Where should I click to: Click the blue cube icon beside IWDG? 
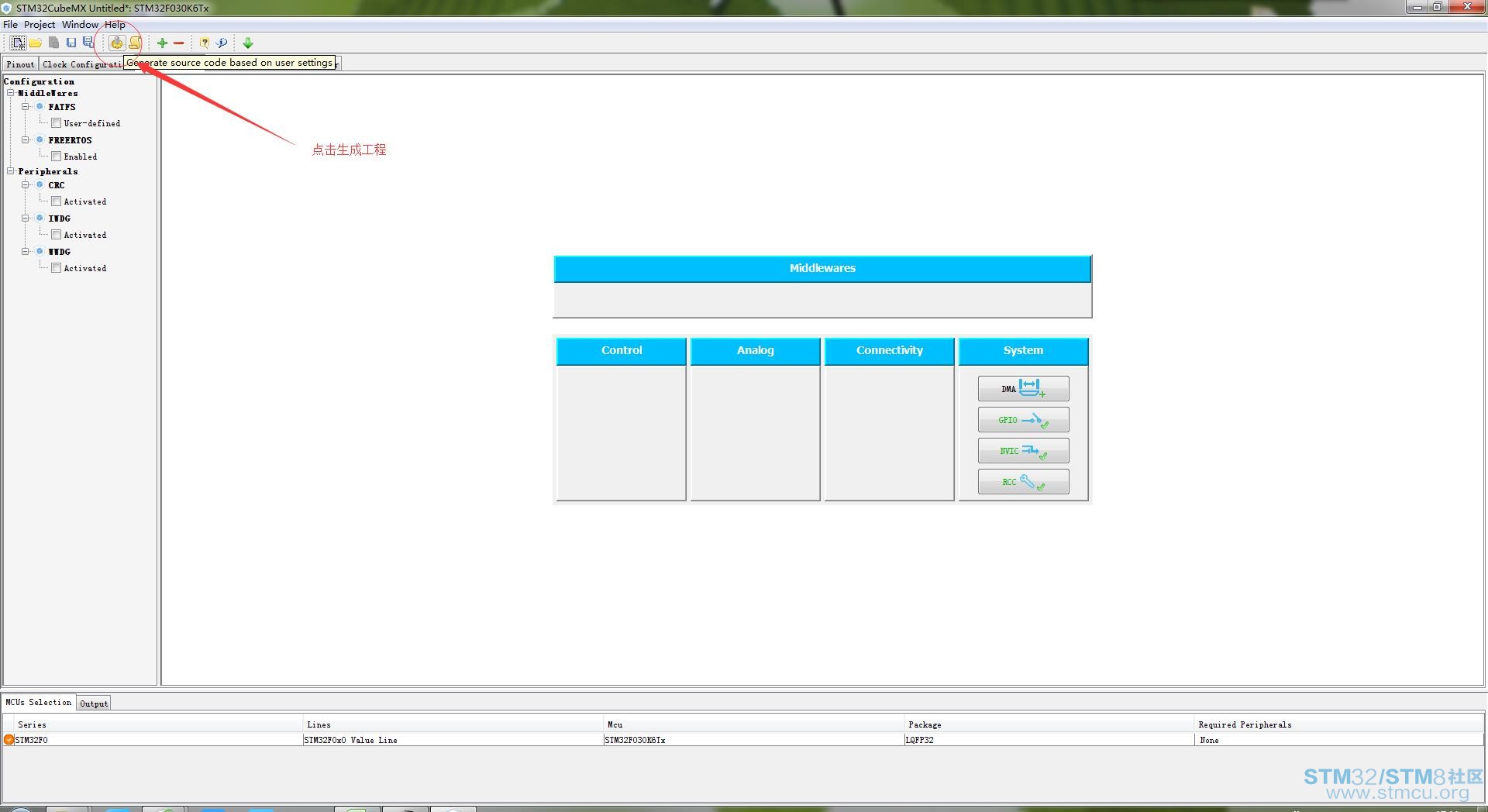[40, 218]
